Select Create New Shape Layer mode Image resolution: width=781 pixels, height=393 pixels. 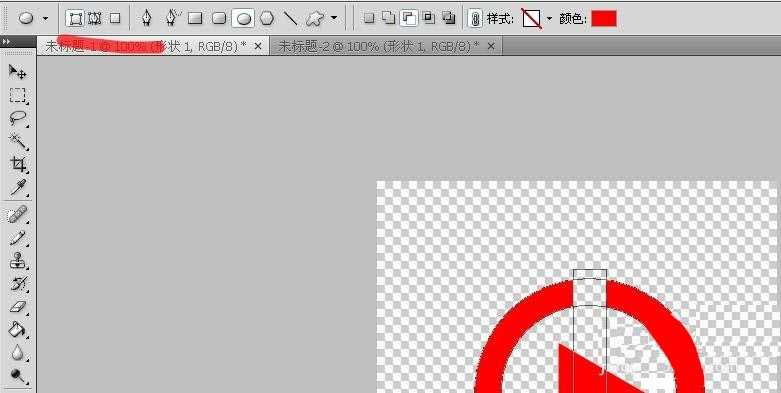[x=369, y=19]
